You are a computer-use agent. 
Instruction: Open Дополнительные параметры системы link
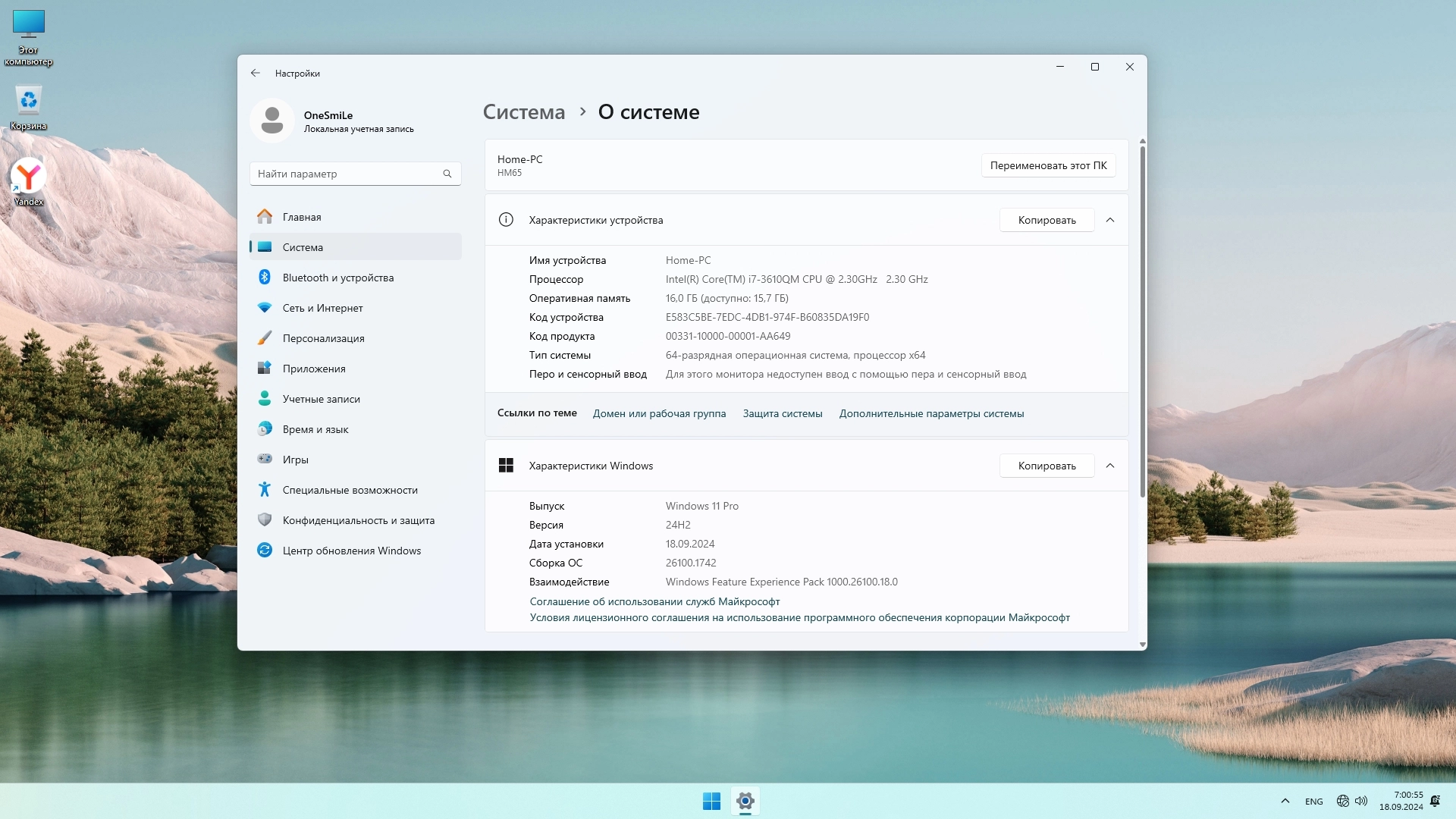click(931, 413)
